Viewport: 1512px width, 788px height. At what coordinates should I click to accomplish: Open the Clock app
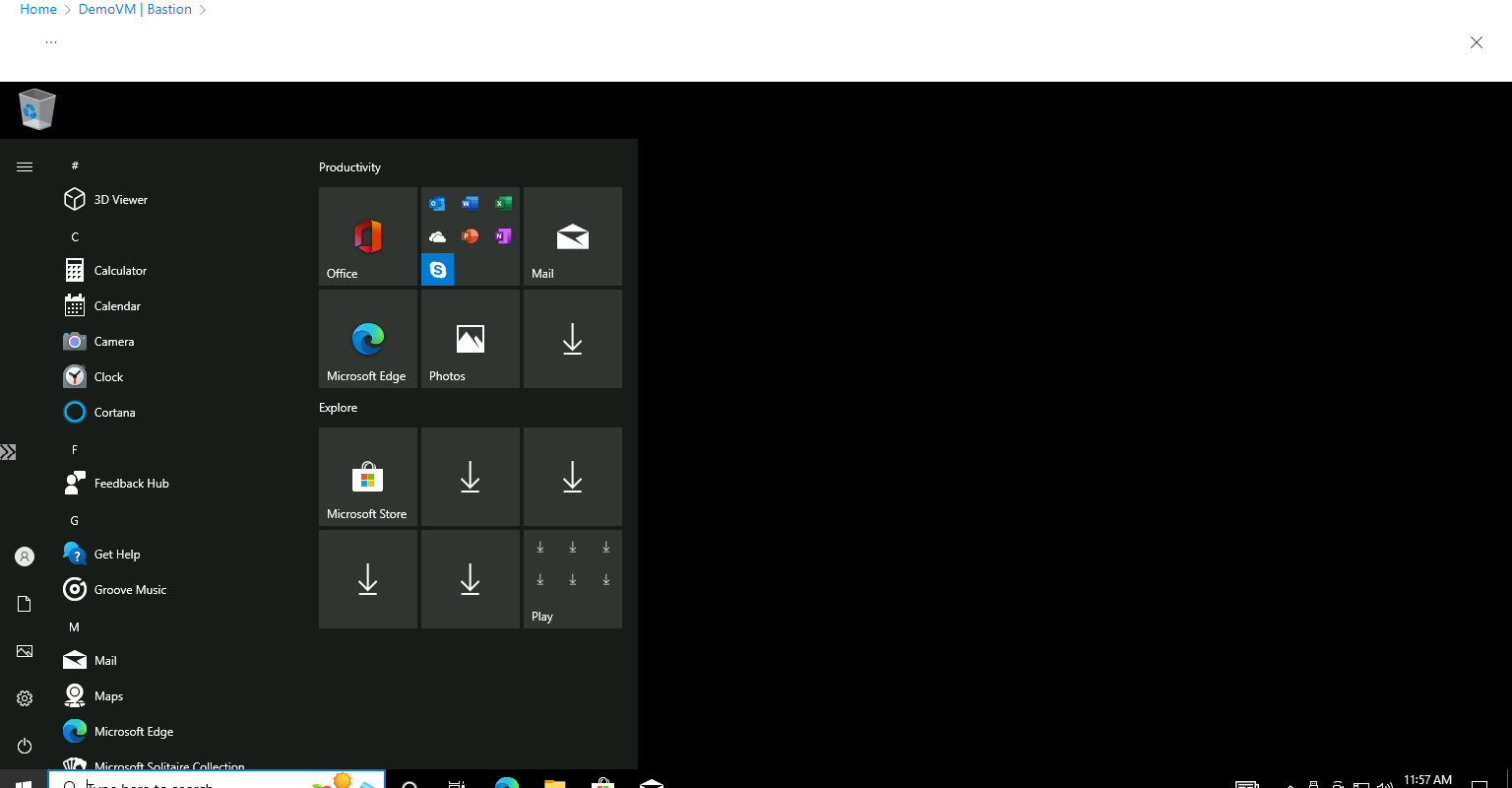click(167, 377)
